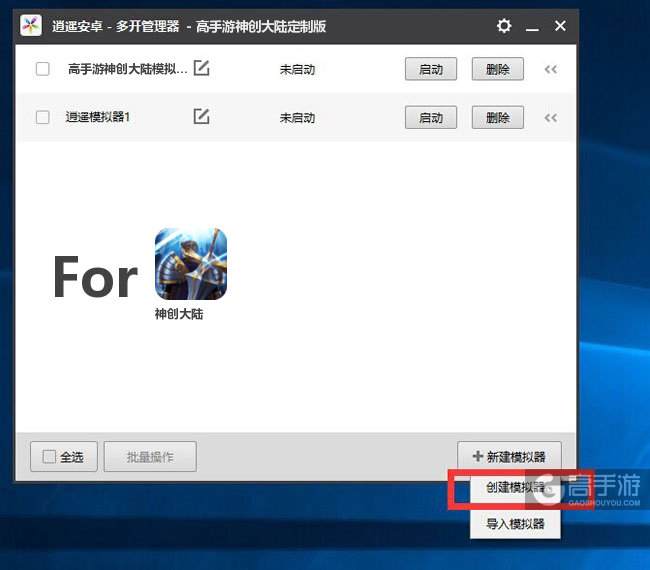The height and width of the screenshot is (570, 650).
Task: Delete the 高手游神创大陆模拟 emulator
Action: (x=497, y=69)
